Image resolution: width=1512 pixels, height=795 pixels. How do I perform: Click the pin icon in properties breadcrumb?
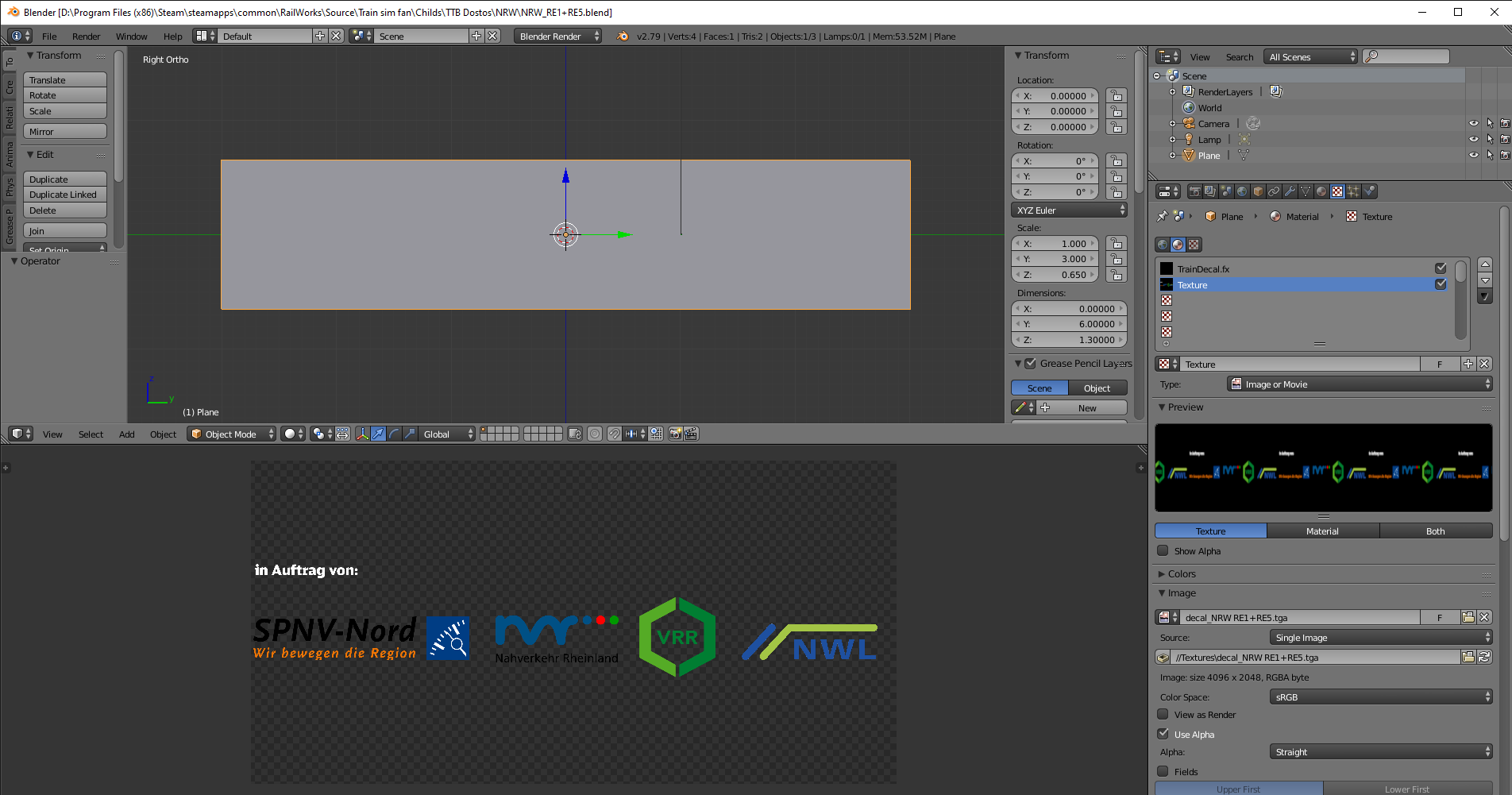(x=1163, y=216)
